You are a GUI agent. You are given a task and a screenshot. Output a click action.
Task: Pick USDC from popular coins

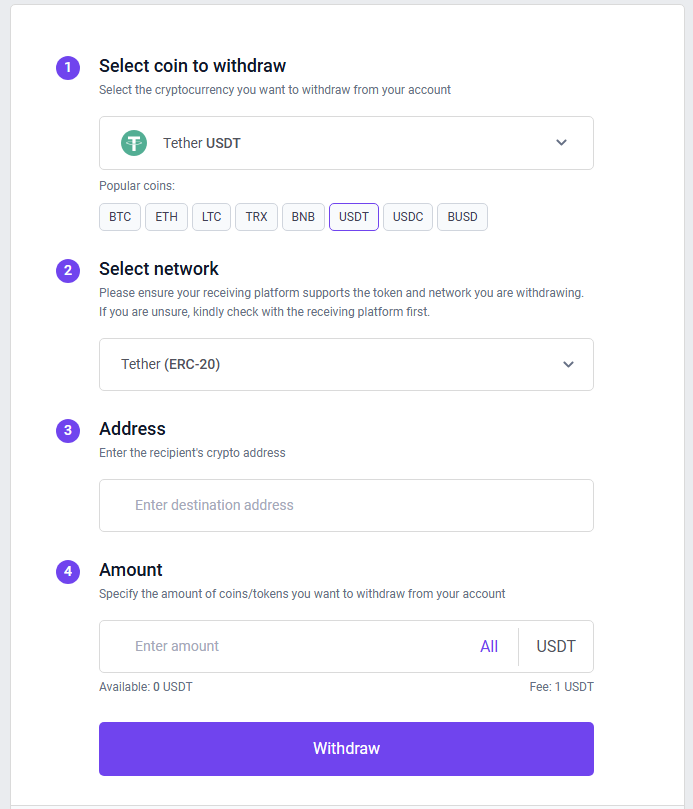click(x=408, y=217)
